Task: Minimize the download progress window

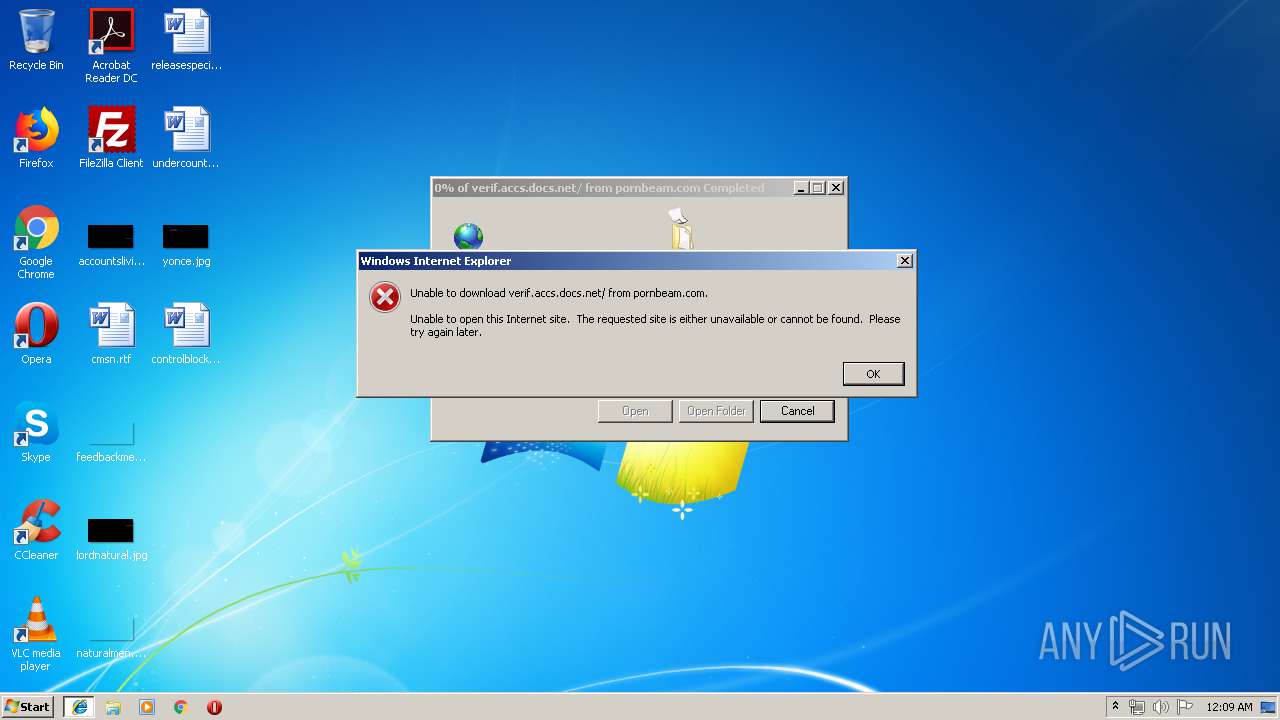Action: click(801, 188)
